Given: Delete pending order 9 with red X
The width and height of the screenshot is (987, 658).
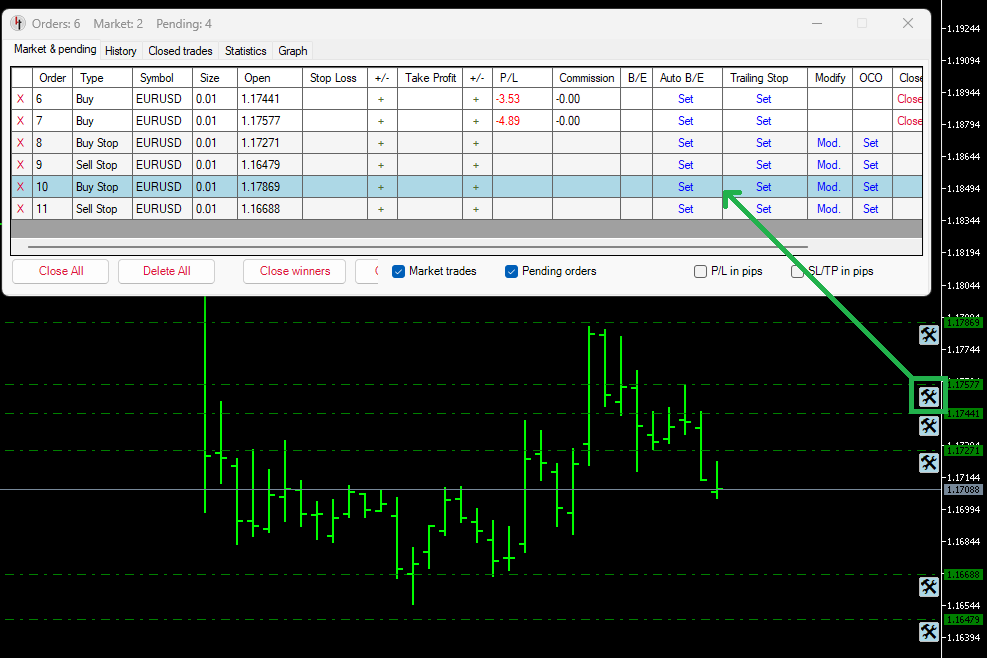Looking at the screenshot, I should [x=21, y=165].
